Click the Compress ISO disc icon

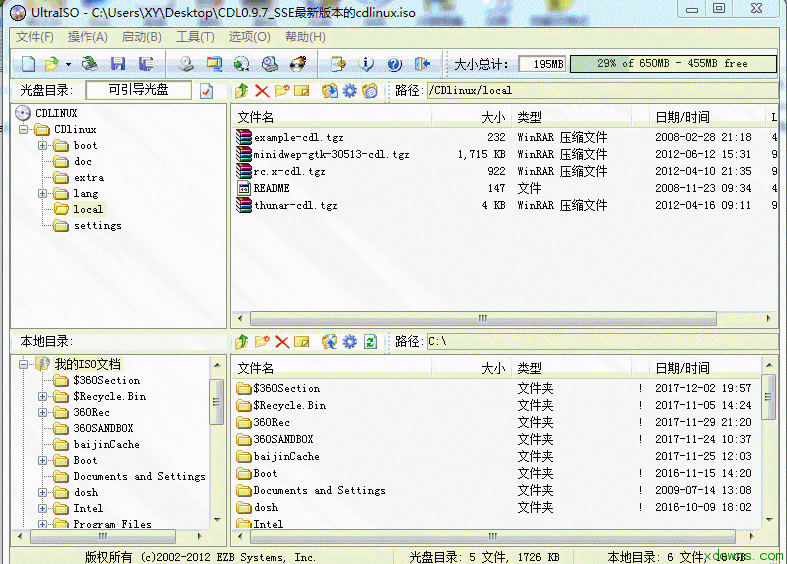click(x=242, y=64)
